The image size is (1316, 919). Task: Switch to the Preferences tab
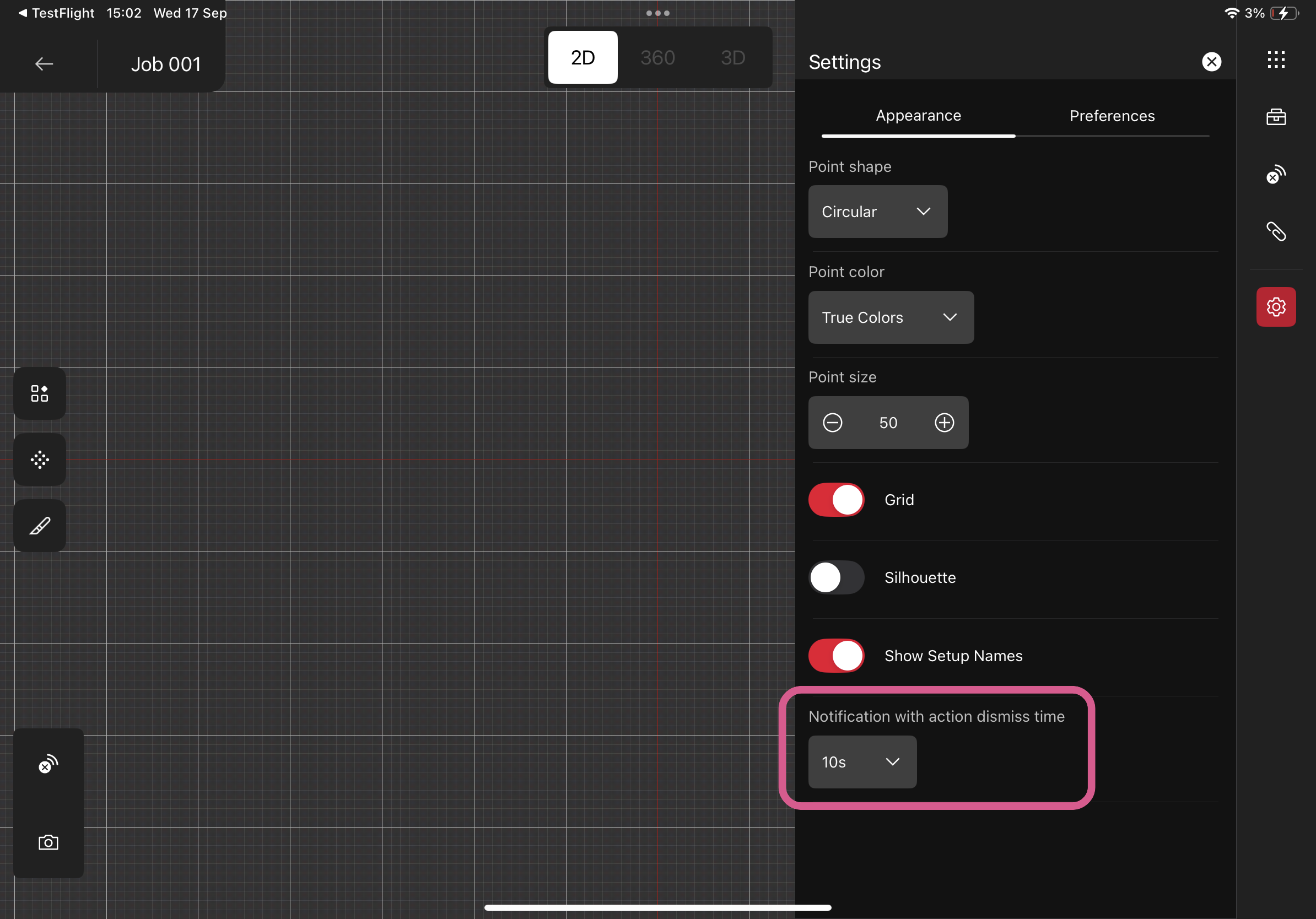point(1112,116)
